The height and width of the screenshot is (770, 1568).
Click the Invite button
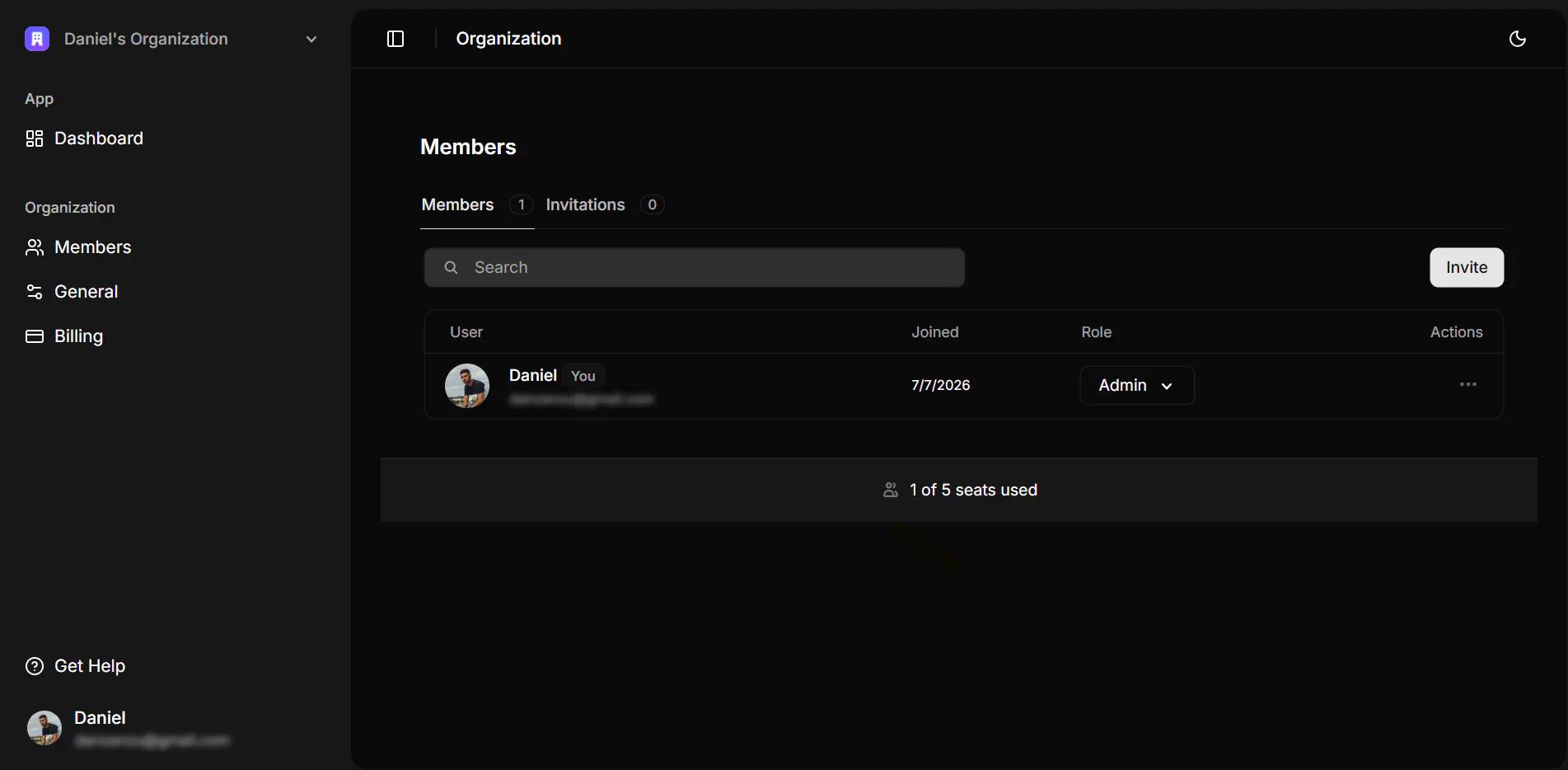coord(1467,268)
